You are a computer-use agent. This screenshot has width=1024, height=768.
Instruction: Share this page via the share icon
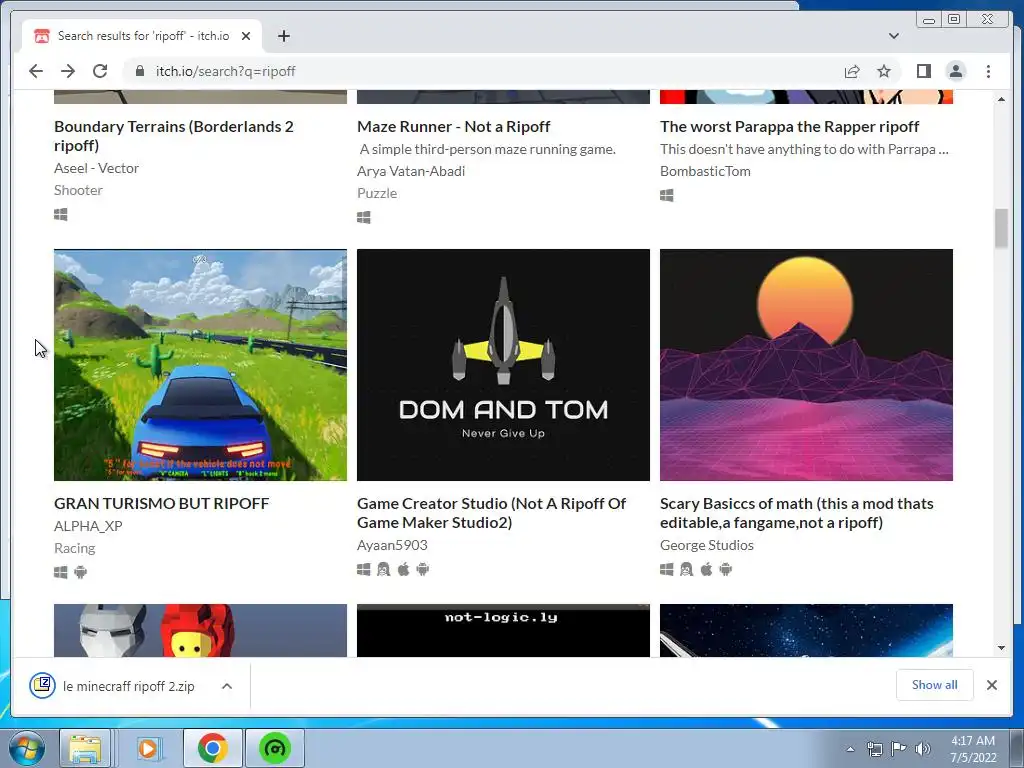[852, 71]
